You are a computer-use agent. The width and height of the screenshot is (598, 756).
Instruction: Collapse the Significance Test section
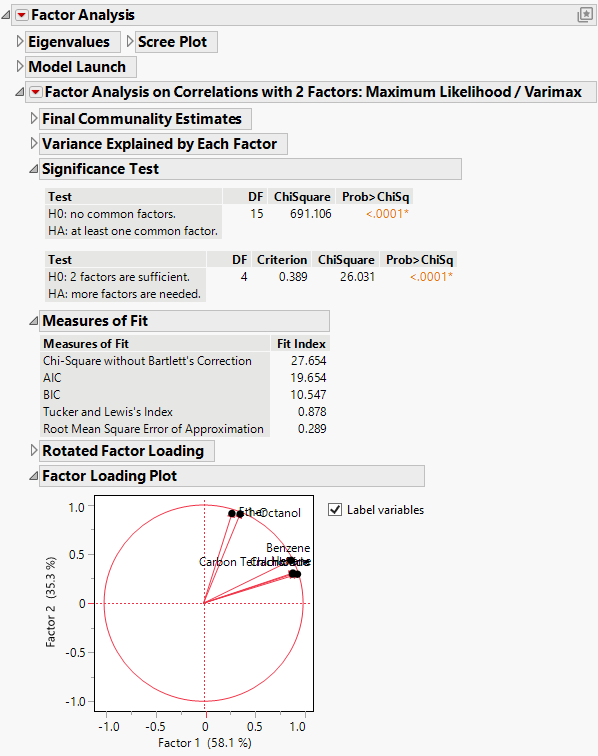[x=33, y=169]
